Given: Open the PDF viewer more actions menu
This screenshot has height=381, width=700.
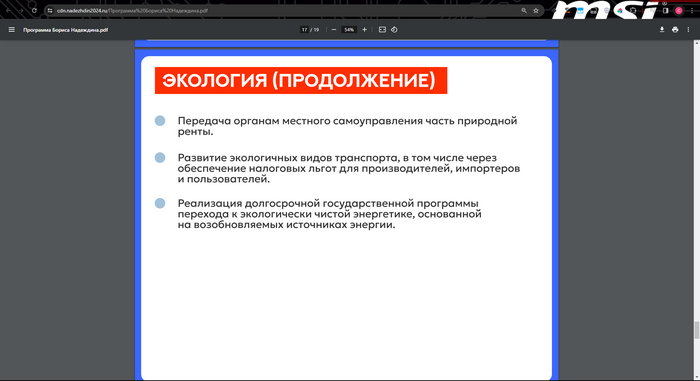Looking at the screenshot, I should 688,30.
